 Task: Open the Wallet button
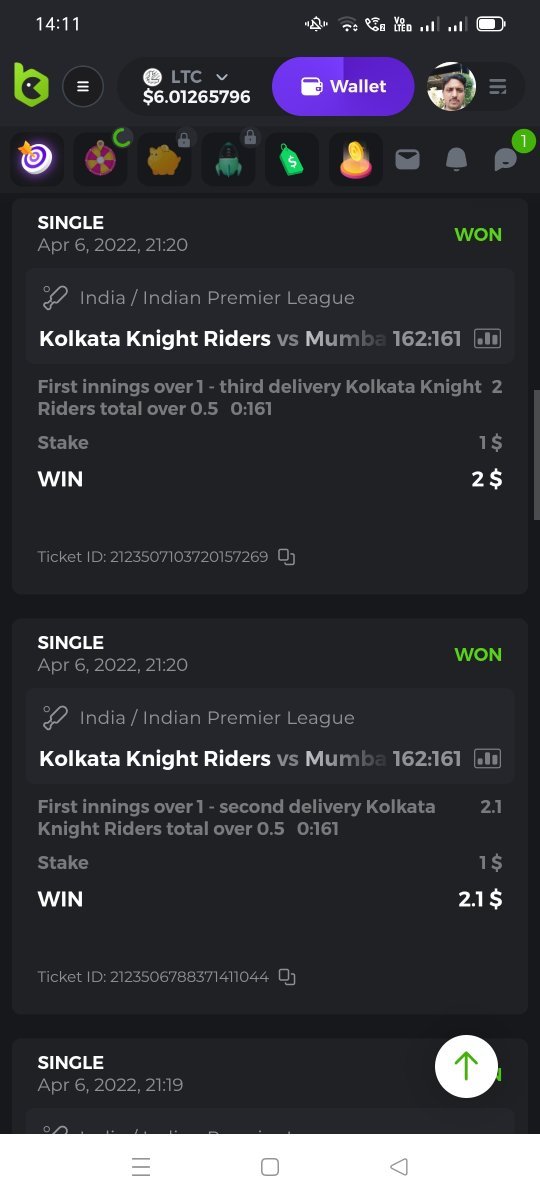pyautogui.click(x=343, y=86)
